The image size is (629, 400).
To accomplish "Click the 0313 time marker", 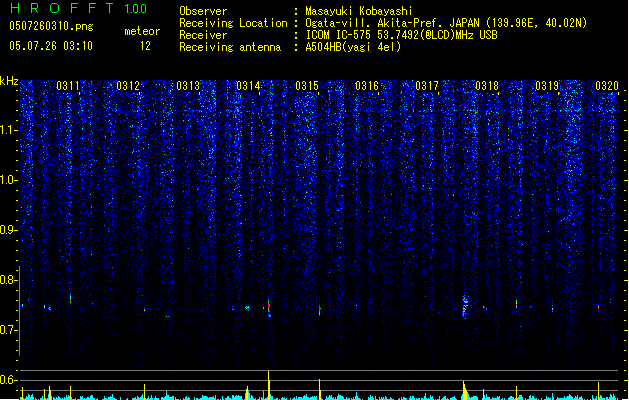I will coord(188,86).
